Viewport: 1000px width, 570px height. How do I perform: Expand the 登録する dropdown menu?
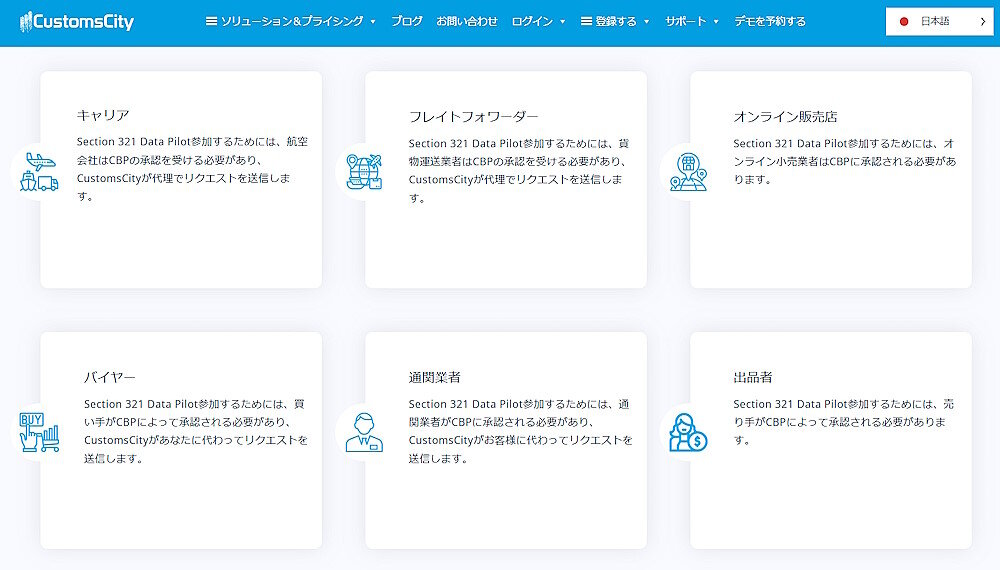[615, 21]
